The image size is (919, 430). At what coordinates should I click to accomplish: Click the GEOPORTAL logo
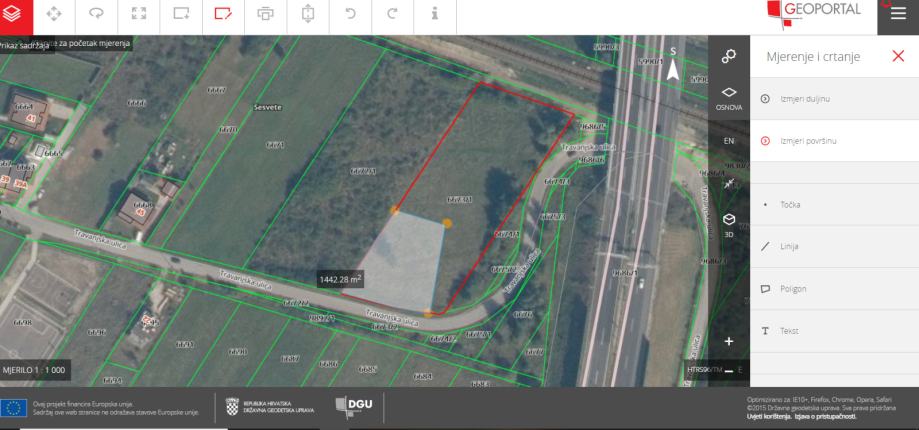814,13
